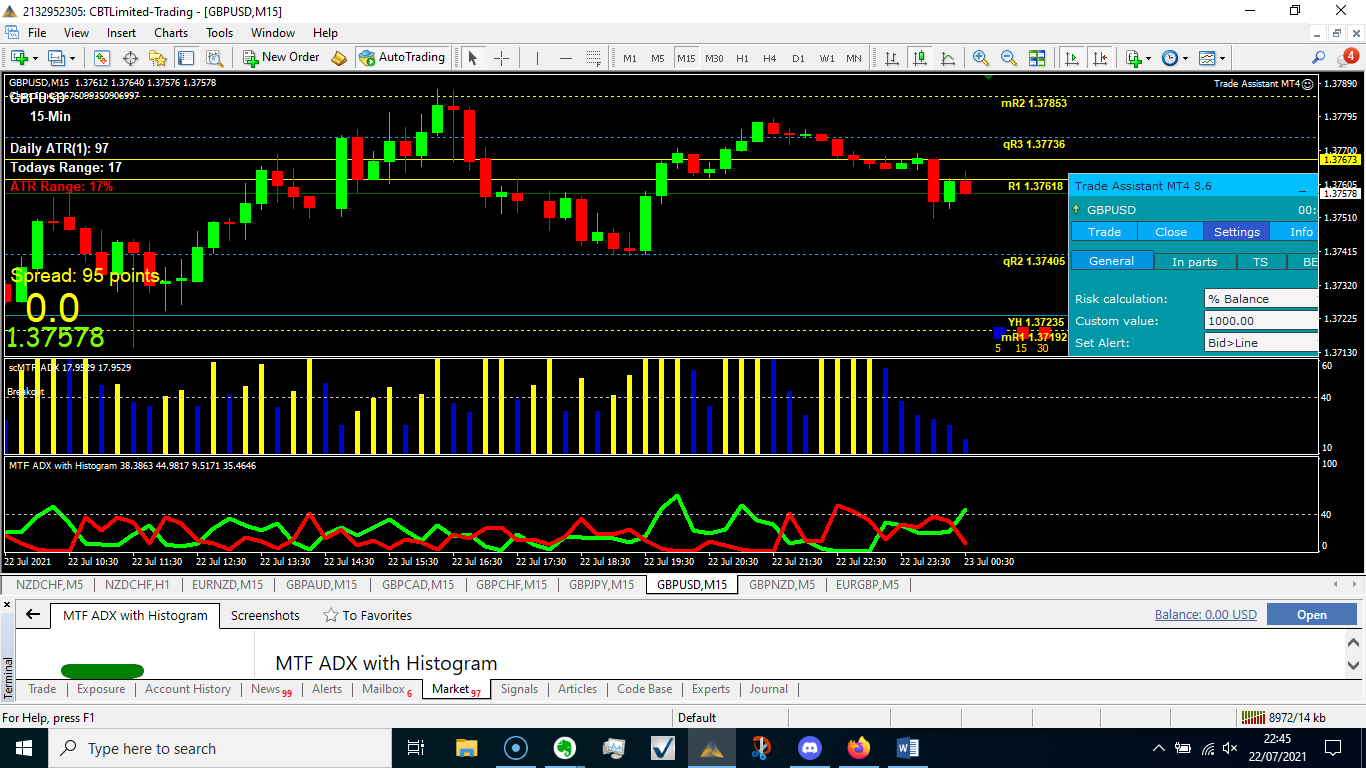Click the Custom value input field
The width and height of the screenshot is (1366, 768).
(1261, 321)
